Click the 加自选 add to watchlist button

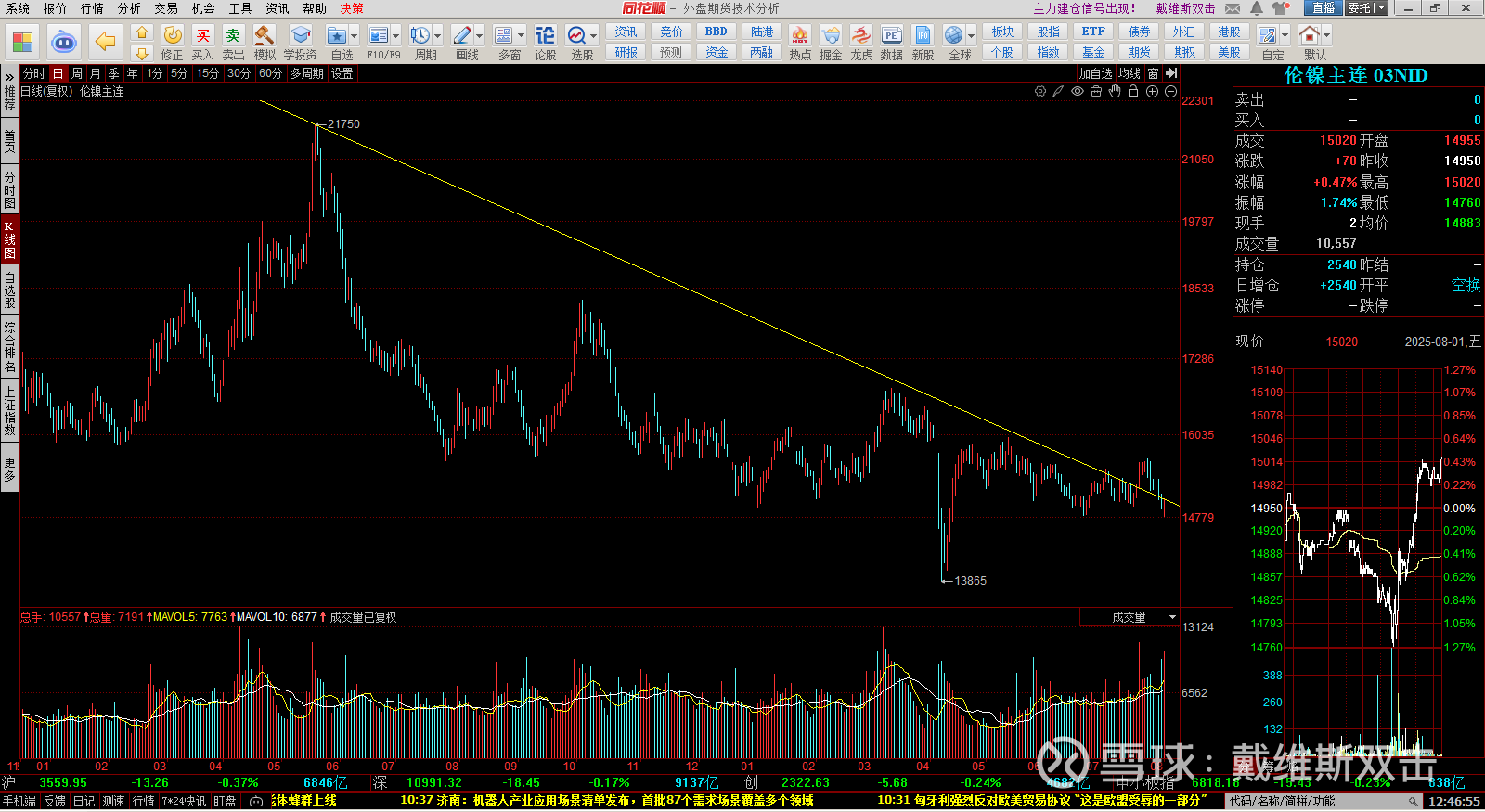(1095, 73)
